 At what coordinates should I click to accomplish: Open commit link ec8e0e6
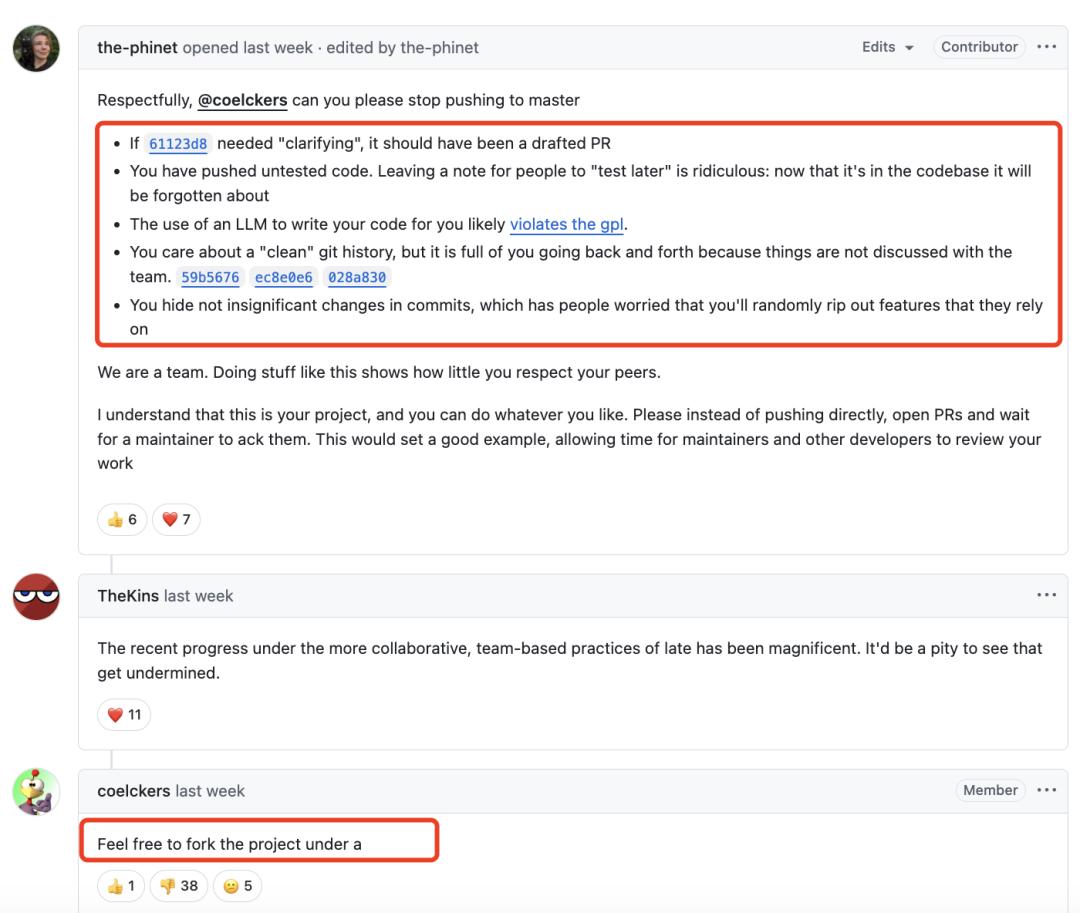pyautogui.click(x=284, y=278)
